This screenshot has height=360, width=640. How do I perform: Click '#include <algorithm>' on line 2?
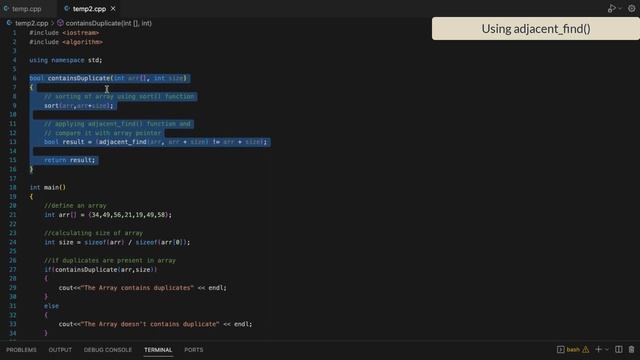[66, 42]
